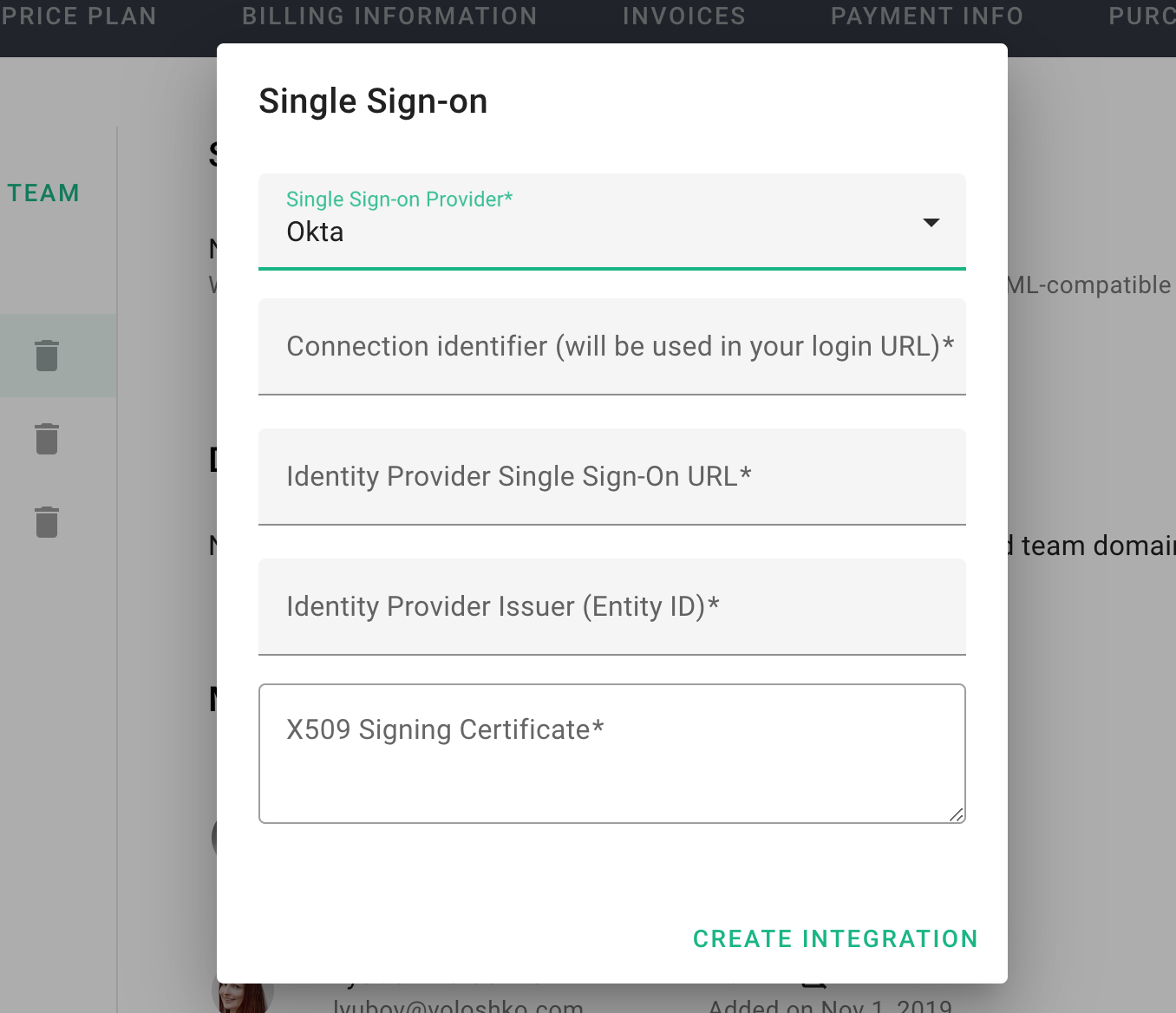Select the PAYMENT INFO tab
The width and height of the screenshot is (1176, 1013).
coord(927,16)
